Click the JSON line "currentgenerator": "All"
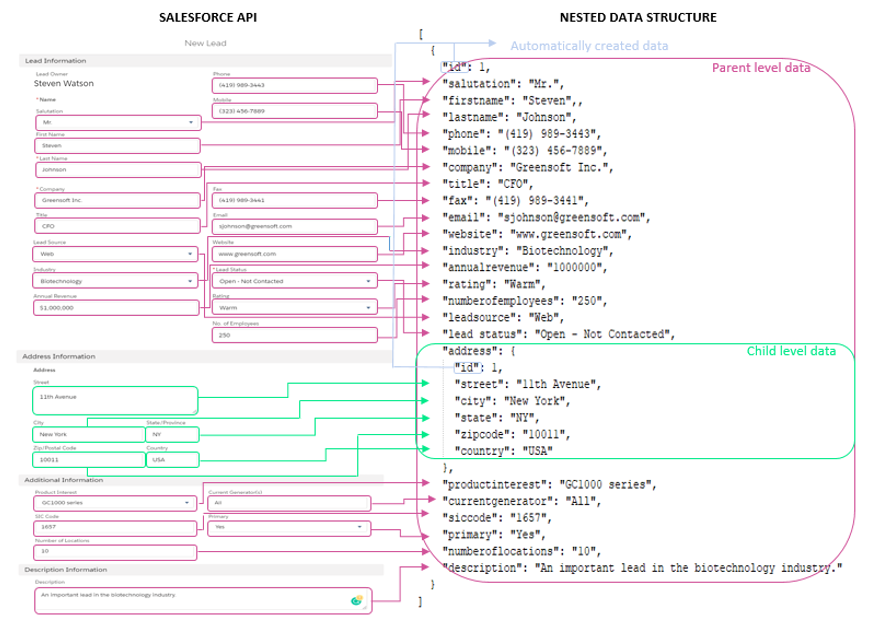This screenshot has width=885, height=631. click(x=522, y=502)
